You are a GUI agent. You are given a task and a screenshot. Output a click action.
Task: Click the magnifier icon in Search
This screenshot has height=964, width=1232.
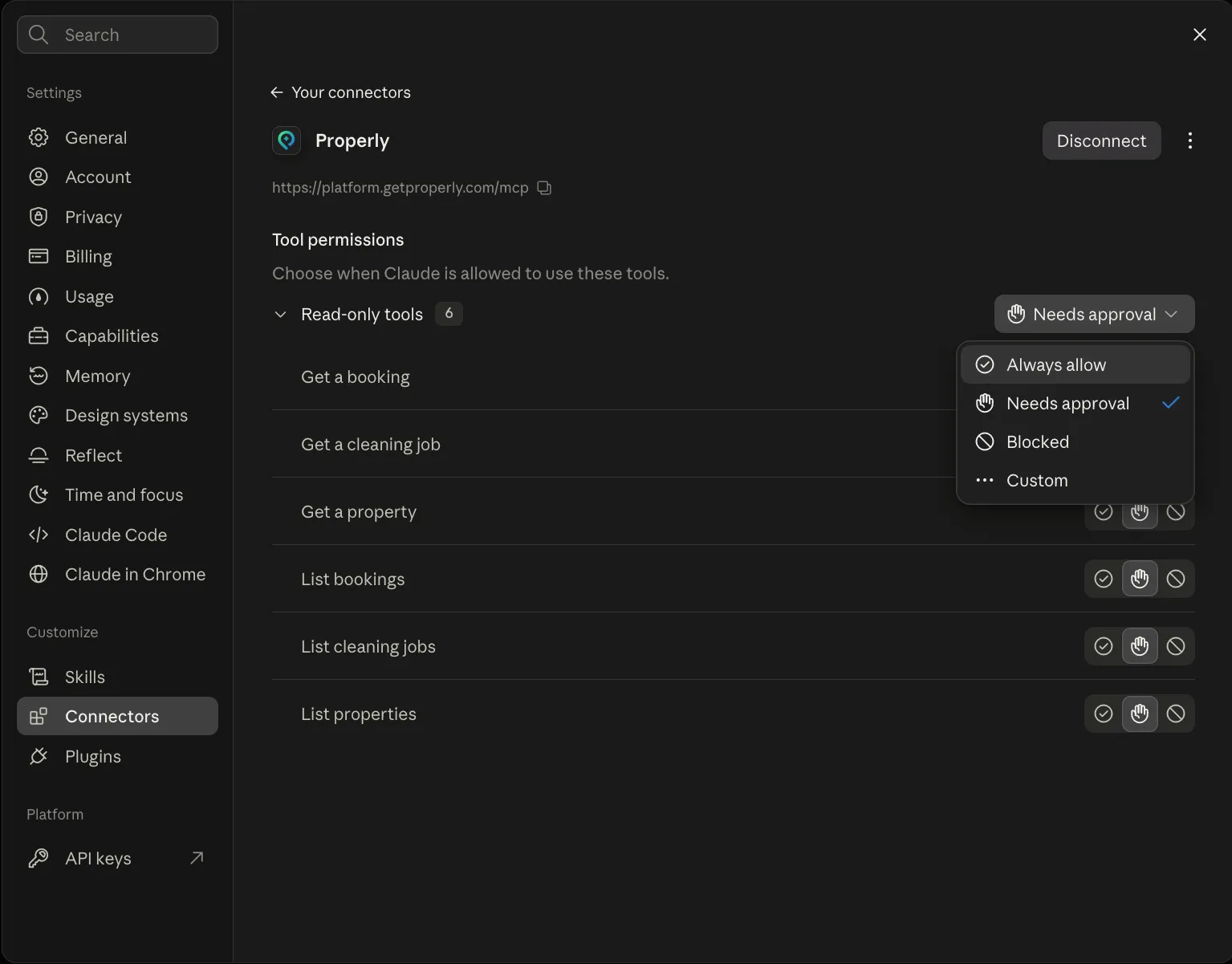tap(39, 35)
